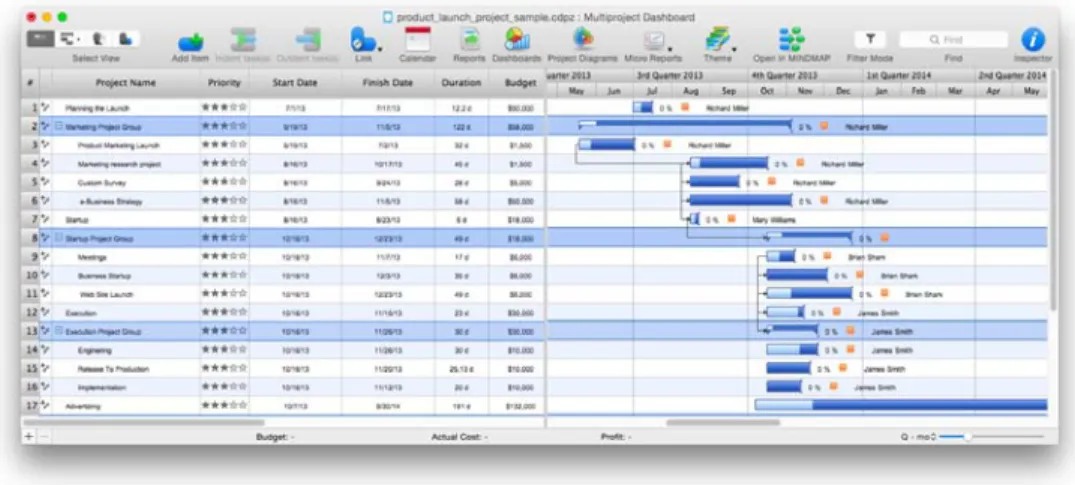Click the Indent task(s) toolbar icon
The width and height of the screenshot is (1075, 485).
pyautogui.click(x=243, y=40)
